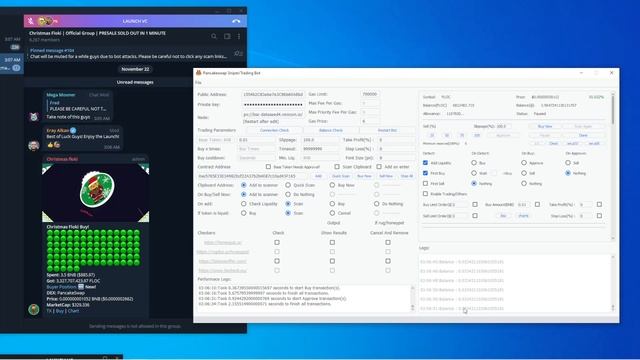Select Sell under On Approve
The image size is (640, 360).
568,162
